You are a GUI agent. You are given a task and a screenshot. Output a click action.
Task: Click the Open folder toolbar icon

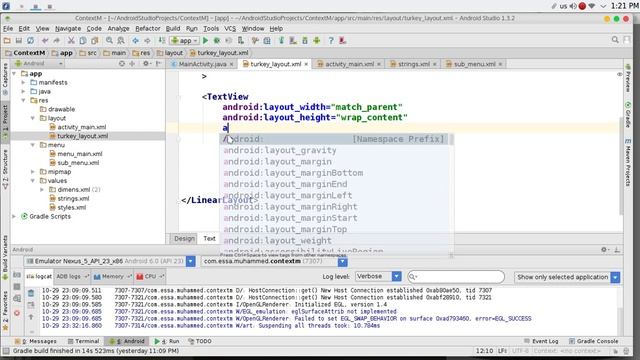(7, 40)
